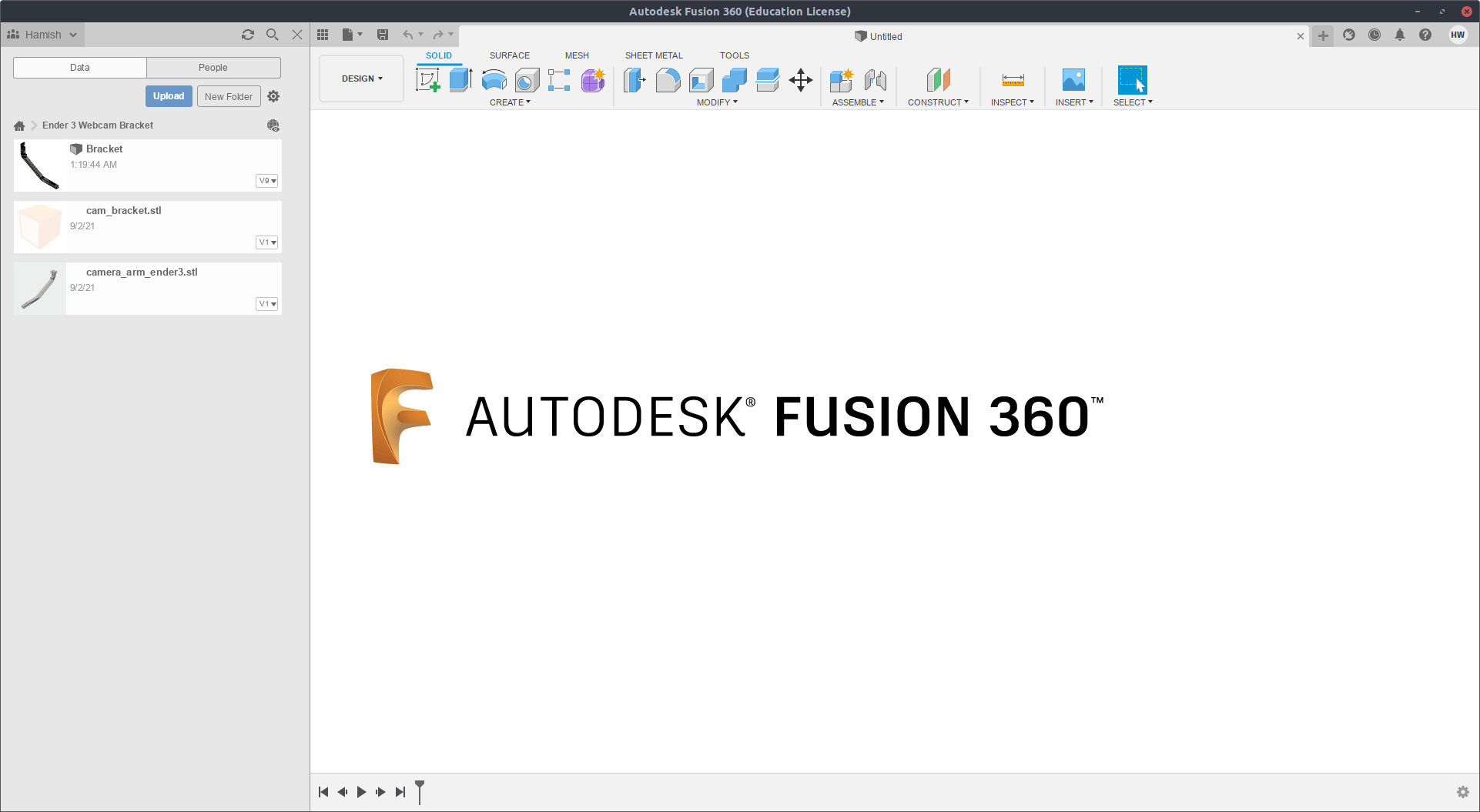Refresh the data panel
1480x812 pixels.
248,35
